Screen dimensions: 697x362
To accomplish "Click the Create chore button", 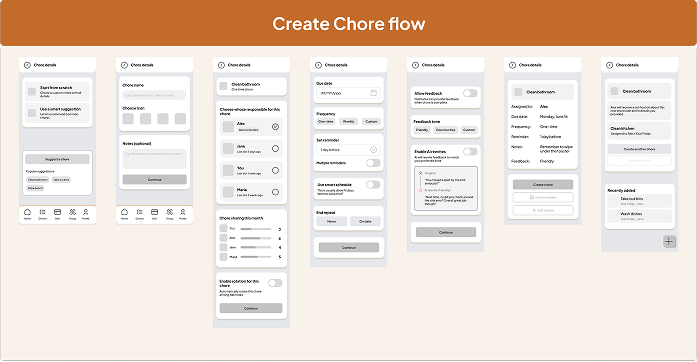I will [x=543, y=185].
